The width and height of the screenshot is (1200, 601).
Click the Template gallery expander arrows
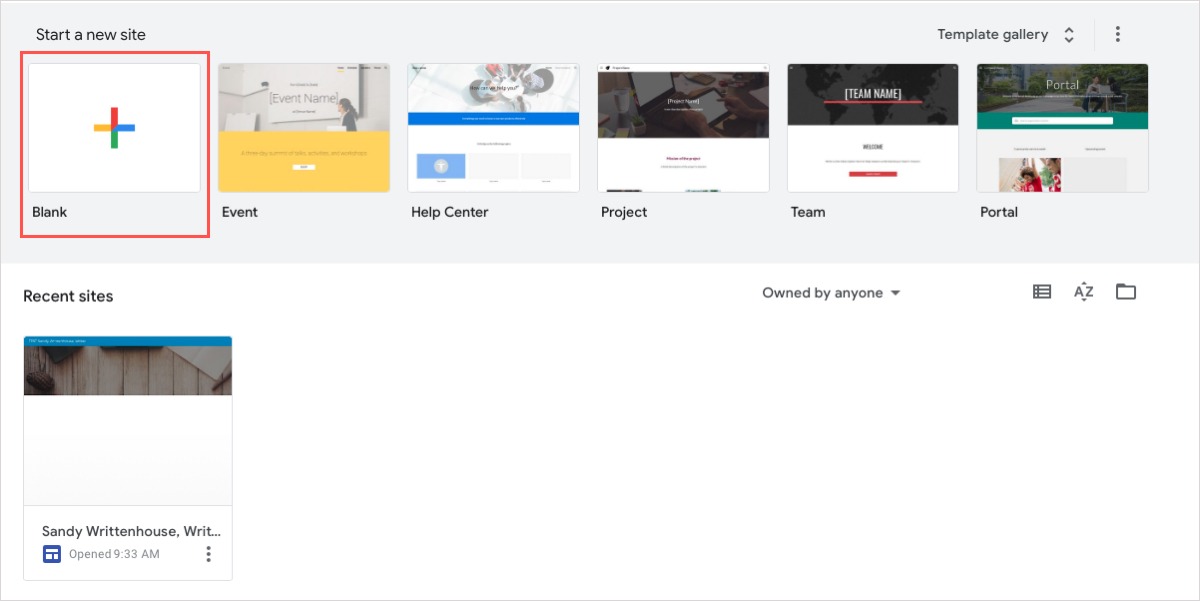[x=1068, y=33]
